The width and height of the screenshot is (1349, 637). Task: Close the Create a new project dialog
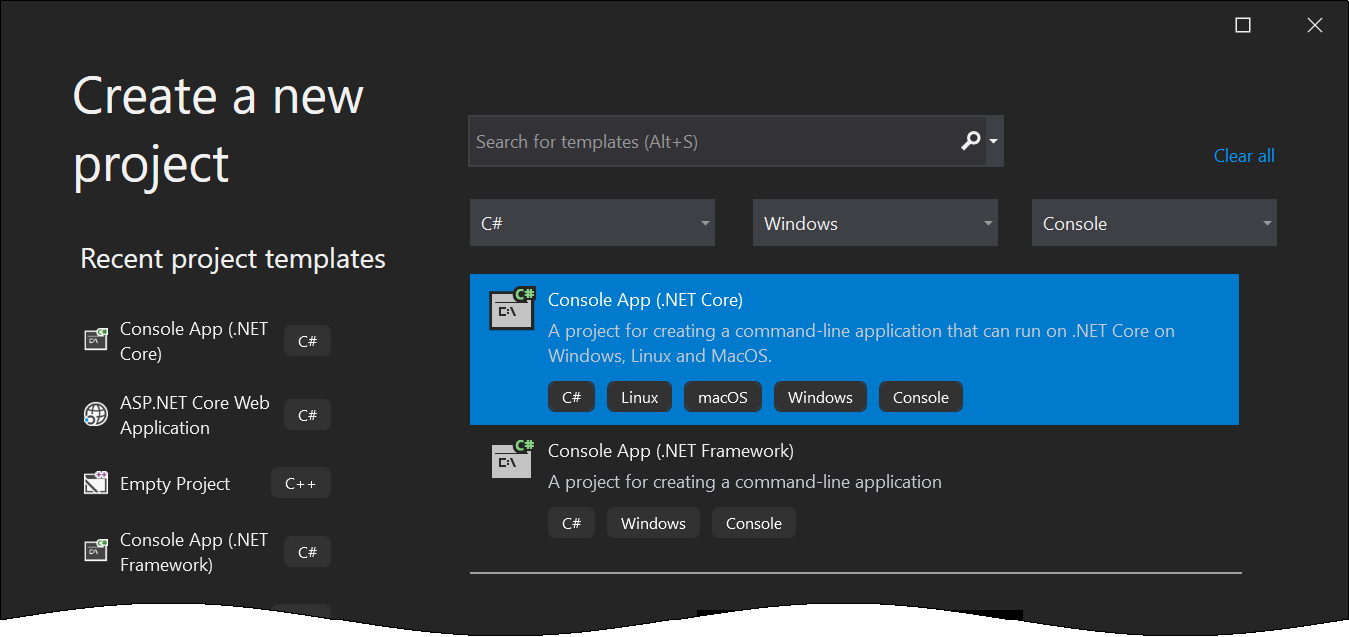1315,26
